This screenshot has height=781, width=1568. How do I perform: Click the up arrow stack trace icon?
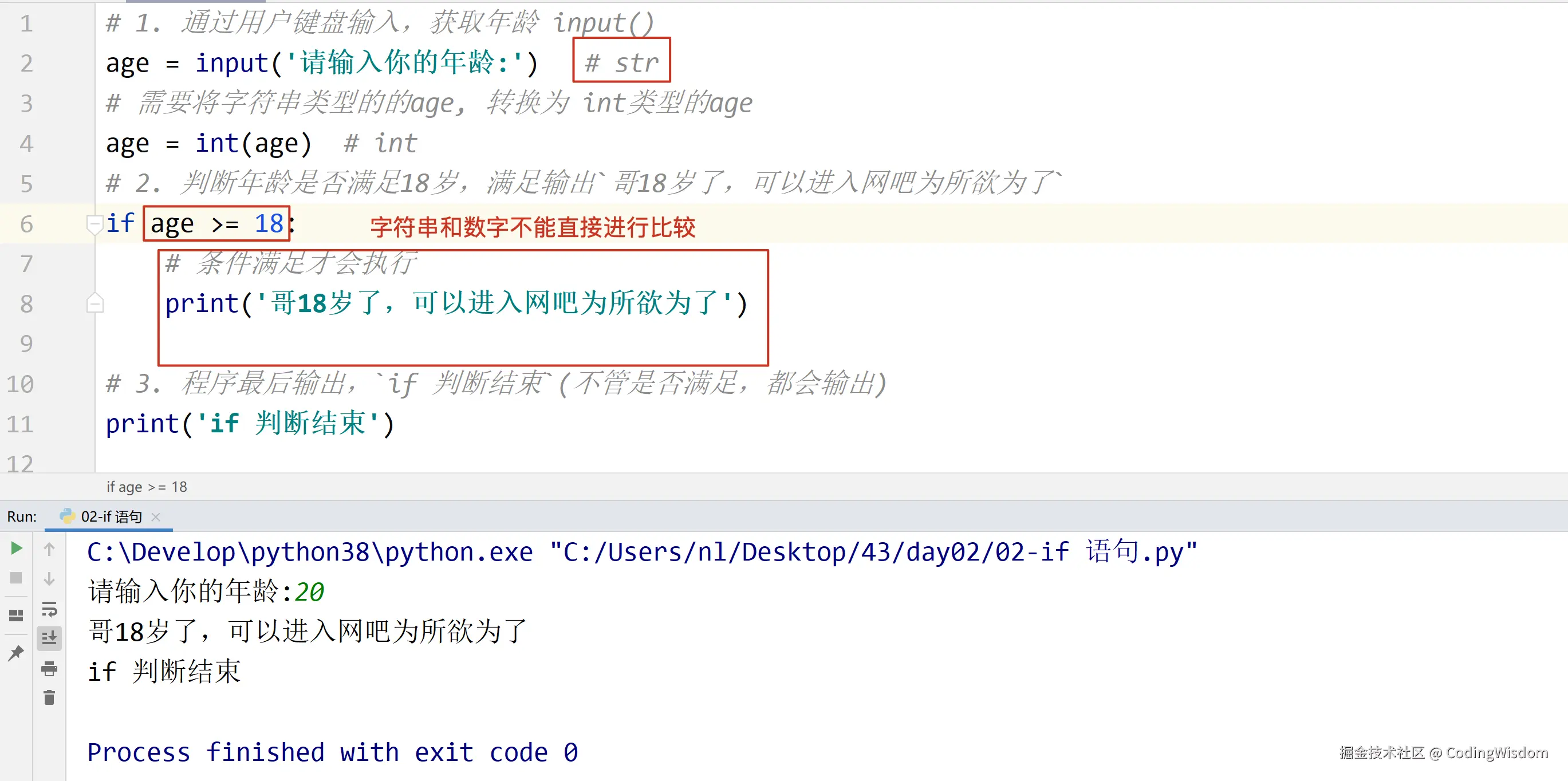pyautogui.click(x=49, y=549)
